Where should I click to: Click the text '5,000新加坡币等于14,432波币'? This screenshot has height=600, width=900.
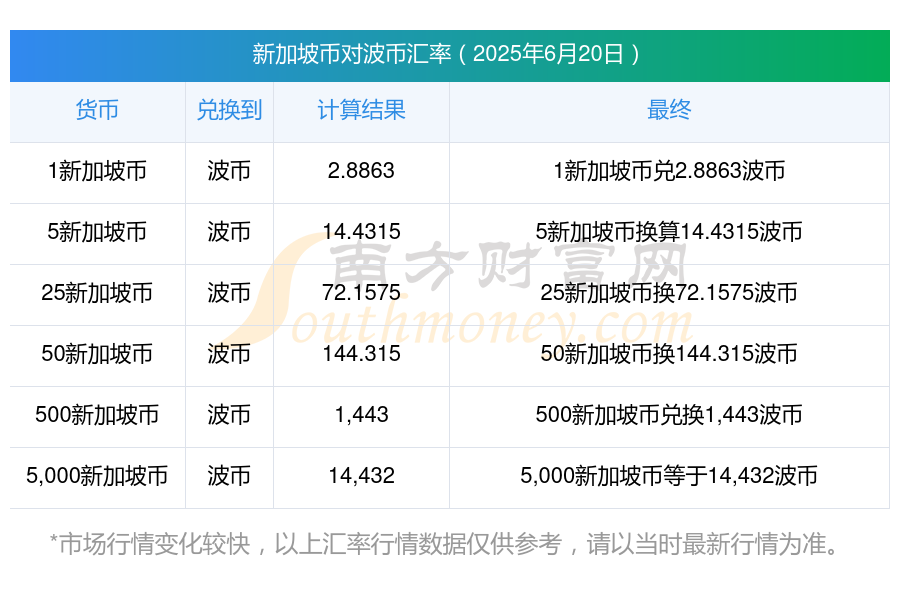pos(669,476)
